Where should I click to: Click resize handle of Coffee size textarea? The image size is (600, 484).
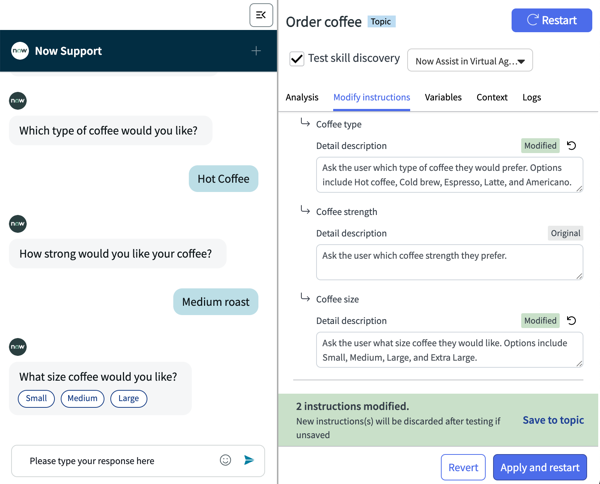[x=579, y=363]
